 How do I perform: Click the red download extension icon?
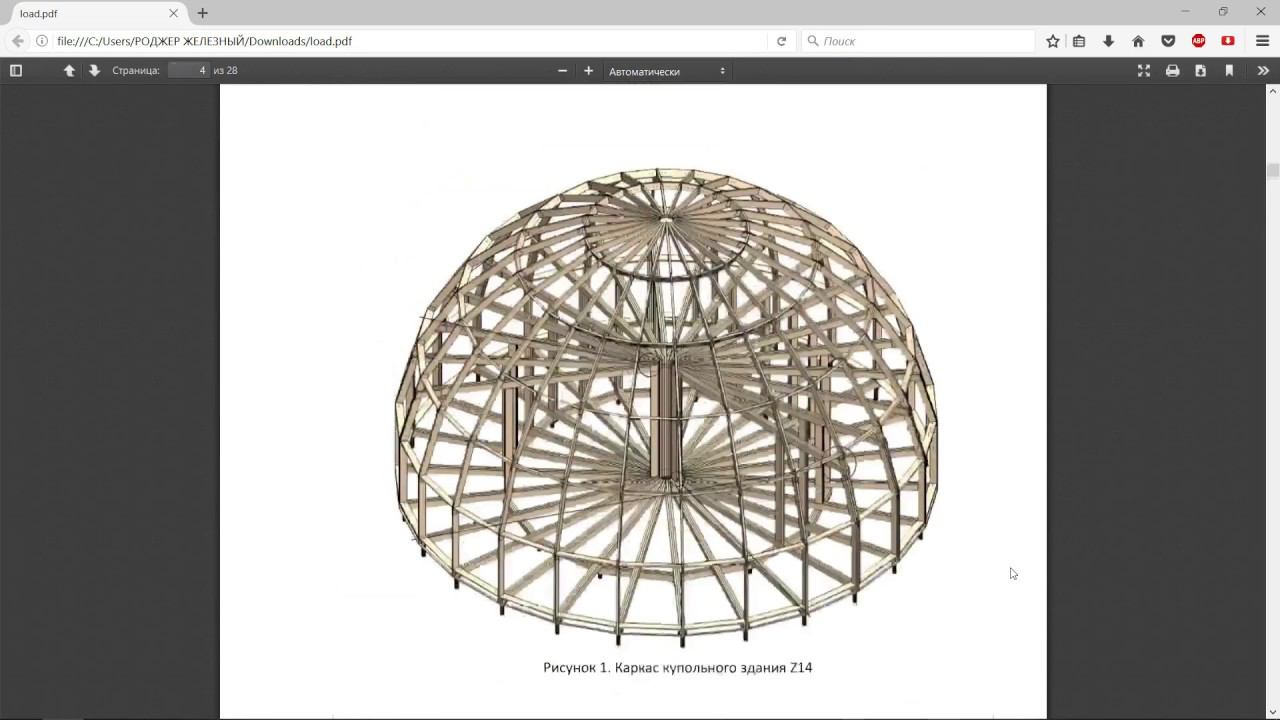[1228, 41]
